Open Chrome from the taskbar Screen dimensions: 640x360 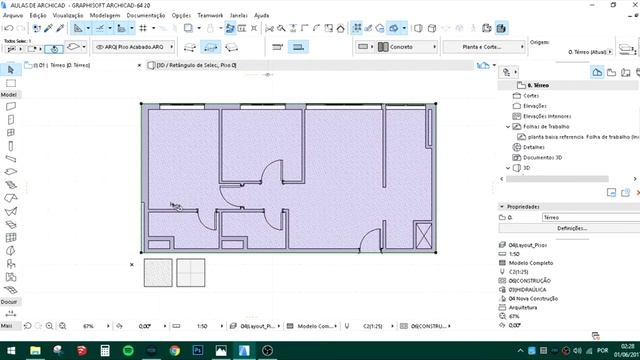click(x=175, y=351)
